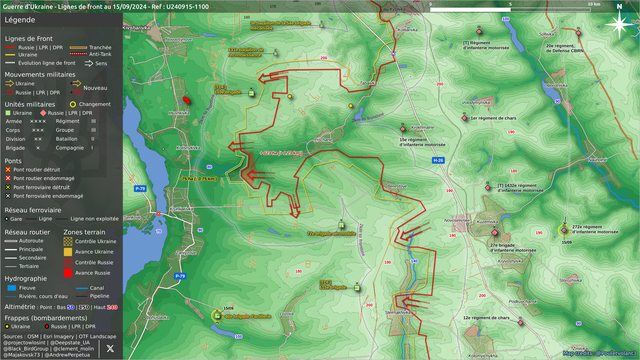Click the Sens arrow legend symbol
This screenshot has height=360, width=640.
pos(89,63)
